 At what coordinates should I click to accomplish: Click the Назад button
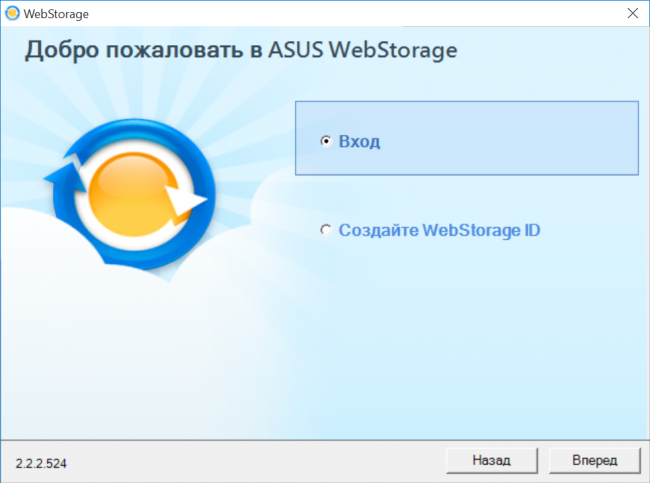click(x=492, y=460)
